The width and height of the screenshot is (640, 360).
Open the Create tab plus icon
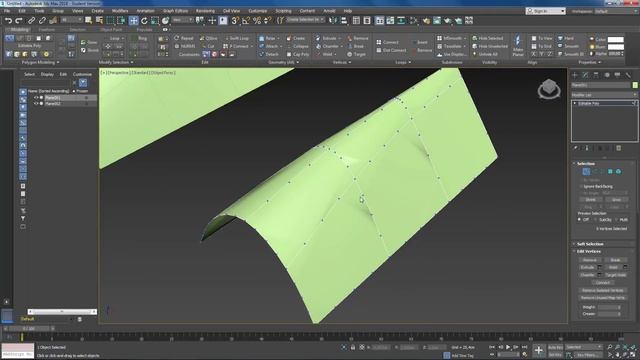(575, 75)
